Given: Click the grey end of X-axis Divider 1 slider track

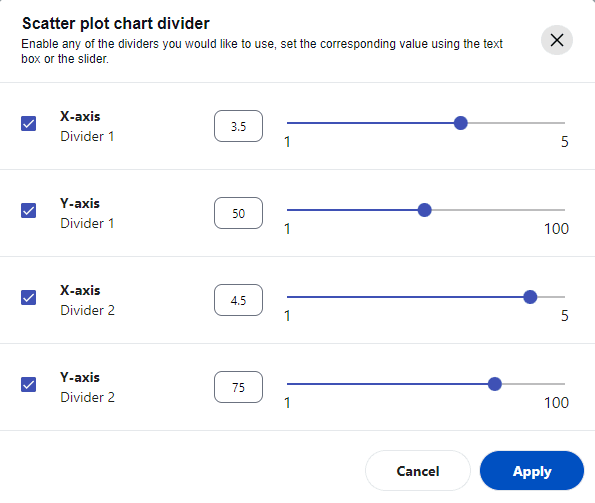Looking at the screenshot, I should 516,123.
